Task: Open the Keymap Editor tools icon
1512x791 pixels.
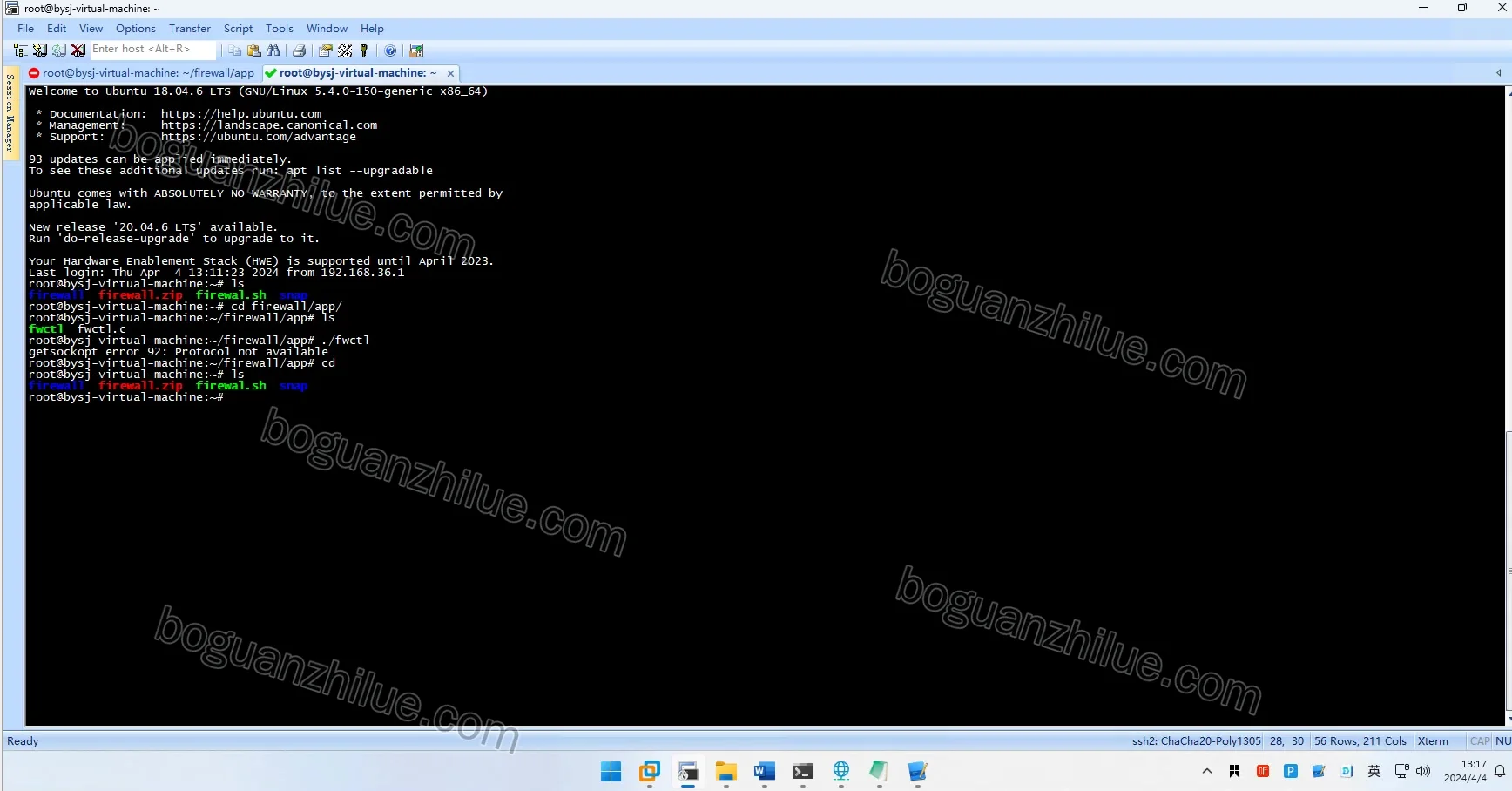Action: coord(345,51)
